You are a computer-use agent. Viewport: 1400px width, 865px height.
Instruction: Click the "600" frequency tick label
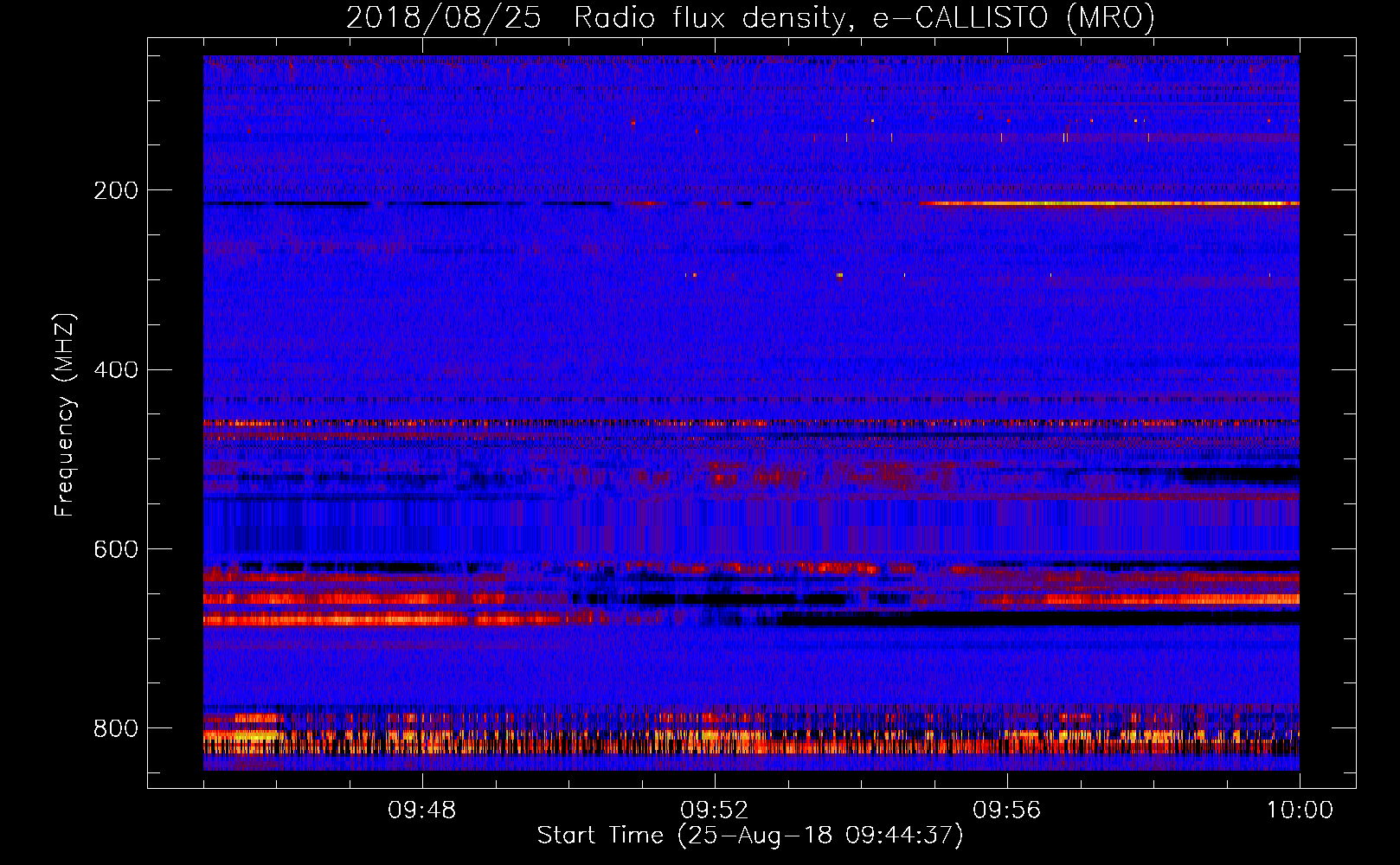[x=116, y=550]
